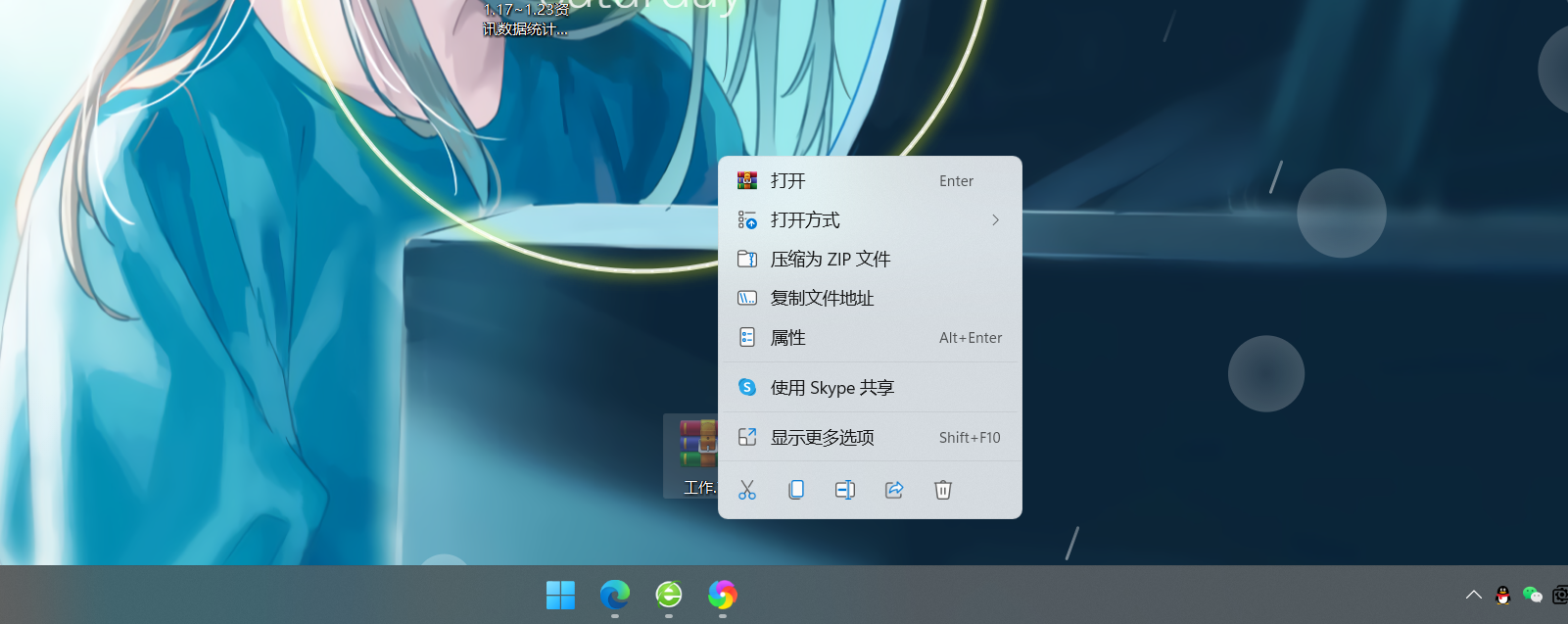Image resolution: width=1568 pixels, height=624 pixels.
Task: Click the Rename icon in context menu
Action: [845, 490]
